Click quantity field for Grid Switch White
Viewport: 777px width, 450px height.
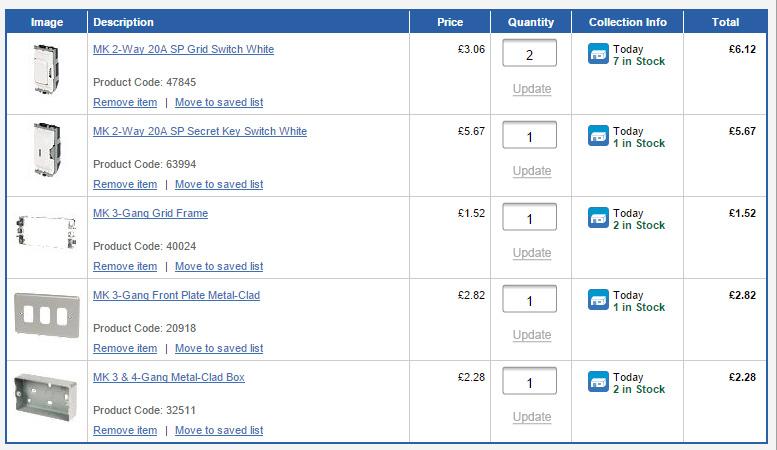click(x=530, y=54)
